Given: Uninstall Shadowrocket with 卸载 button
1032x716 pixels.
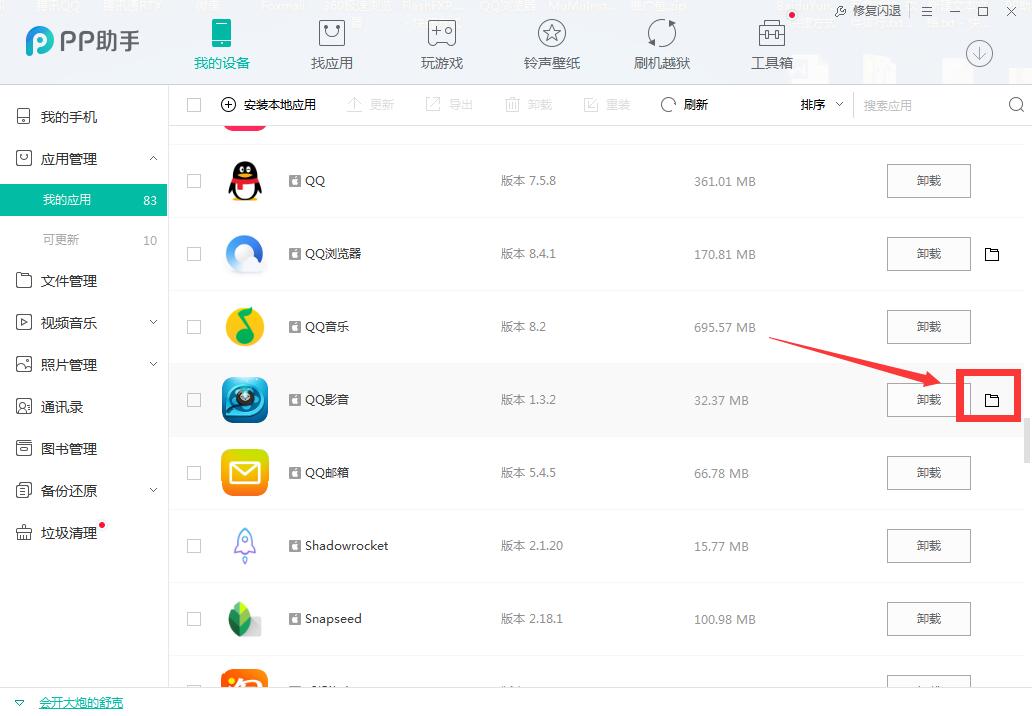Looking at the screenshot, I should (929, 546).
